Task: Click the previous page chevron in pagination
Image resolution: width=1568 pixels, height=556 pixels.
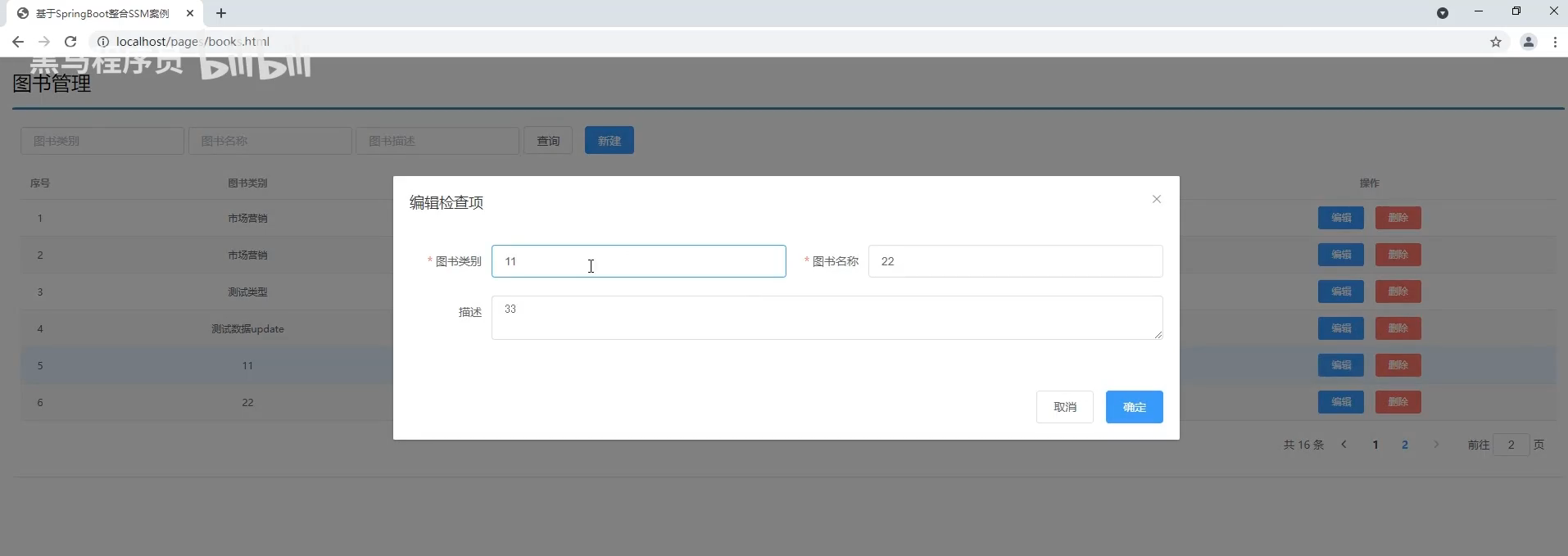Action: [1344, 445]
